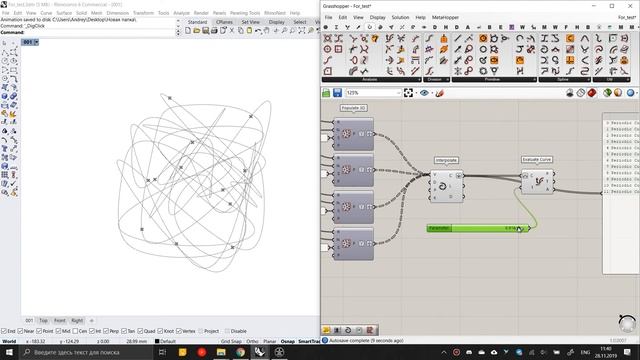This screenshot has height=360, width=640.
Task: Click the black Default layer swatch in status bar
Action: click(x=157, y=341)
